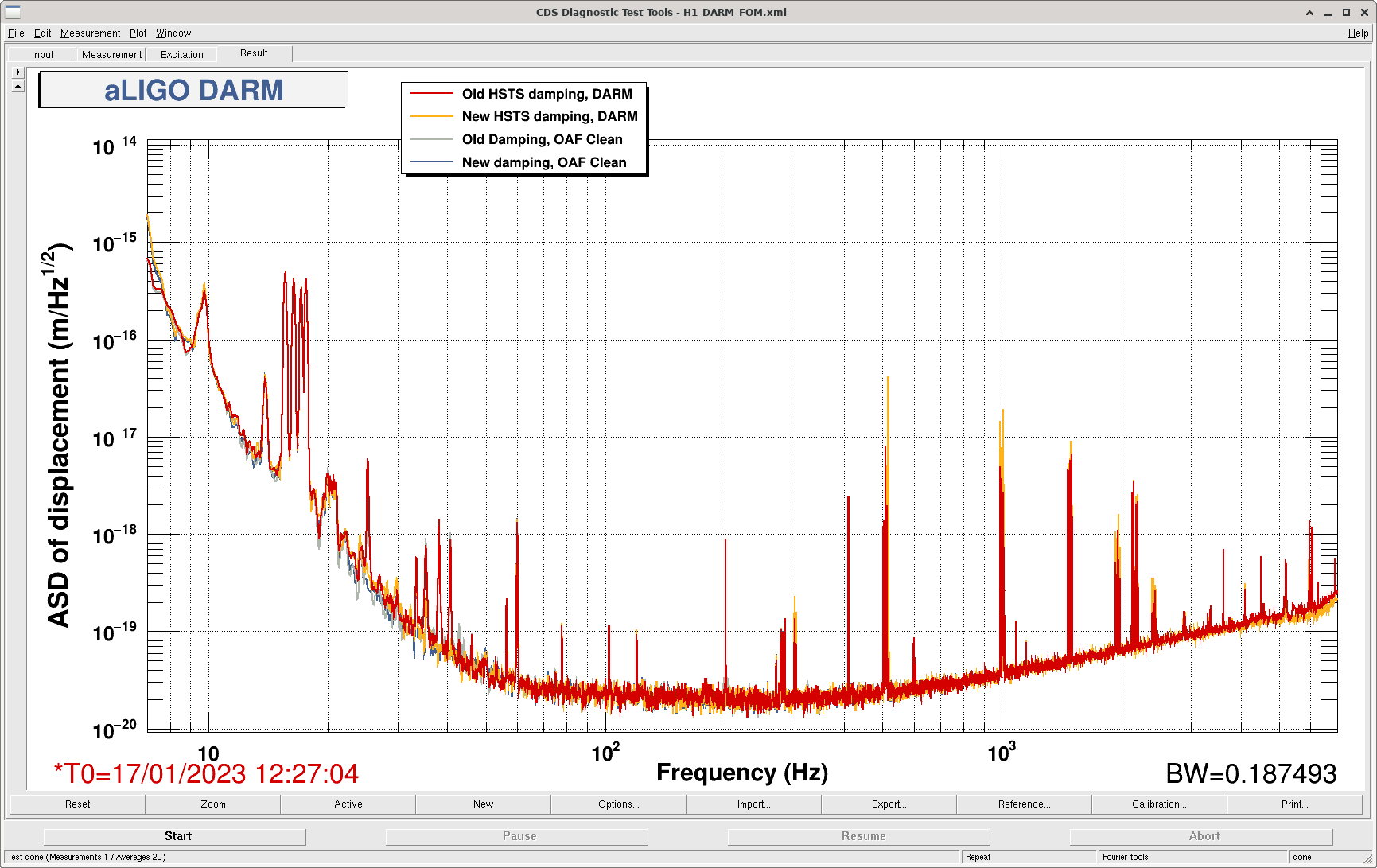Click the Reference... button

(1024, 804)
